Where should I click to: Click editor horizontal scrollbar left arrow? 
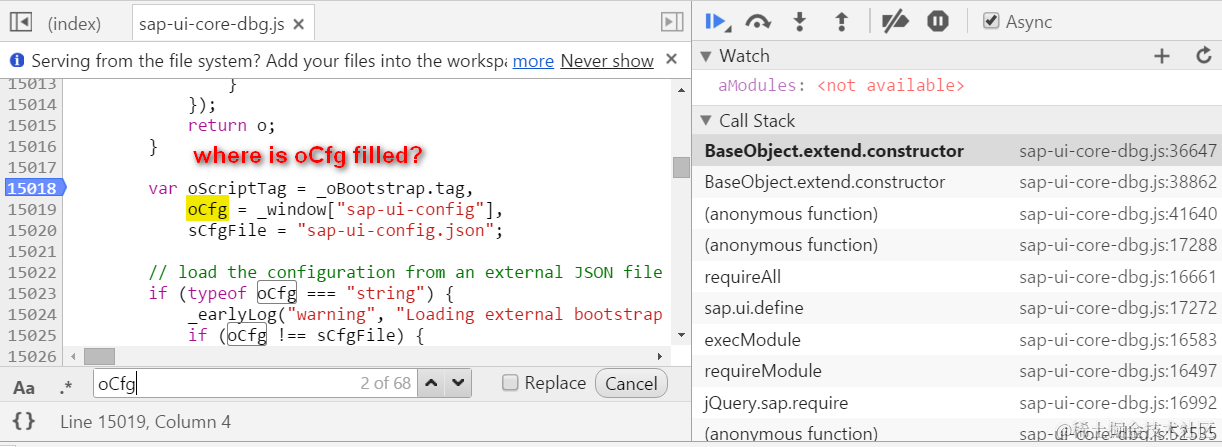point(71,356)
